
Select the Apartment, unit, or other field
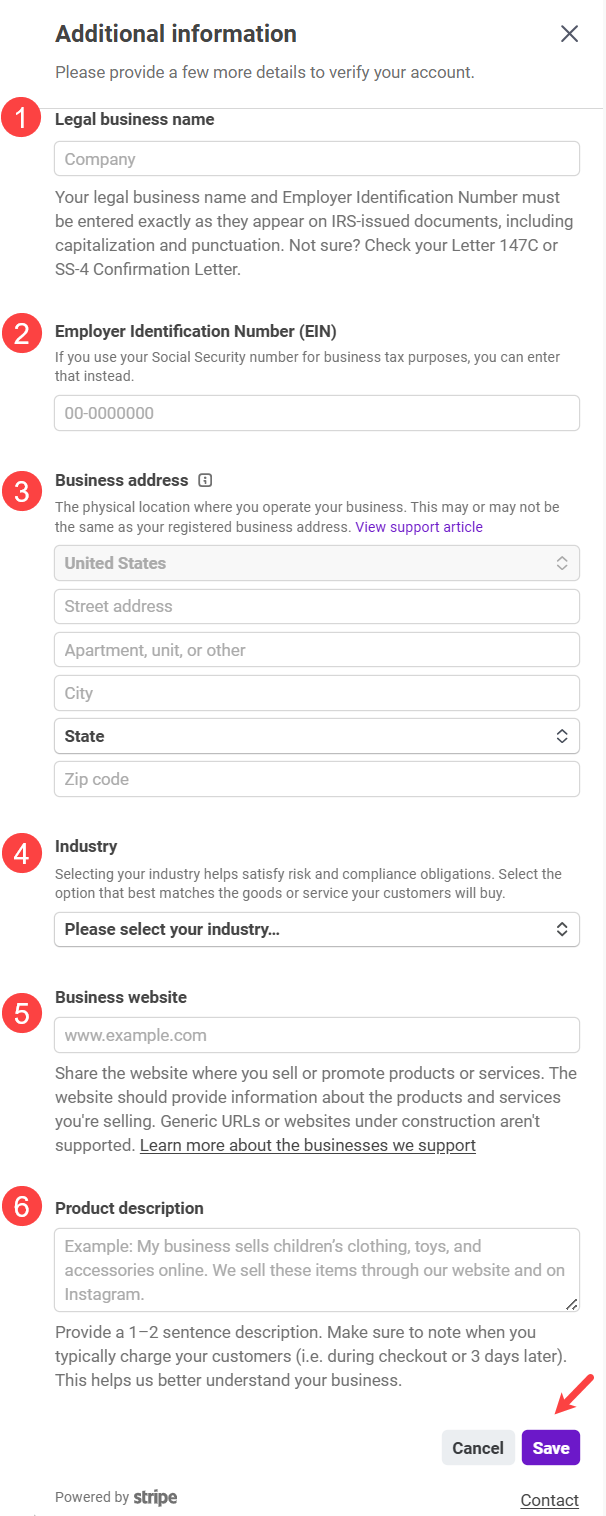pos(316,650)
